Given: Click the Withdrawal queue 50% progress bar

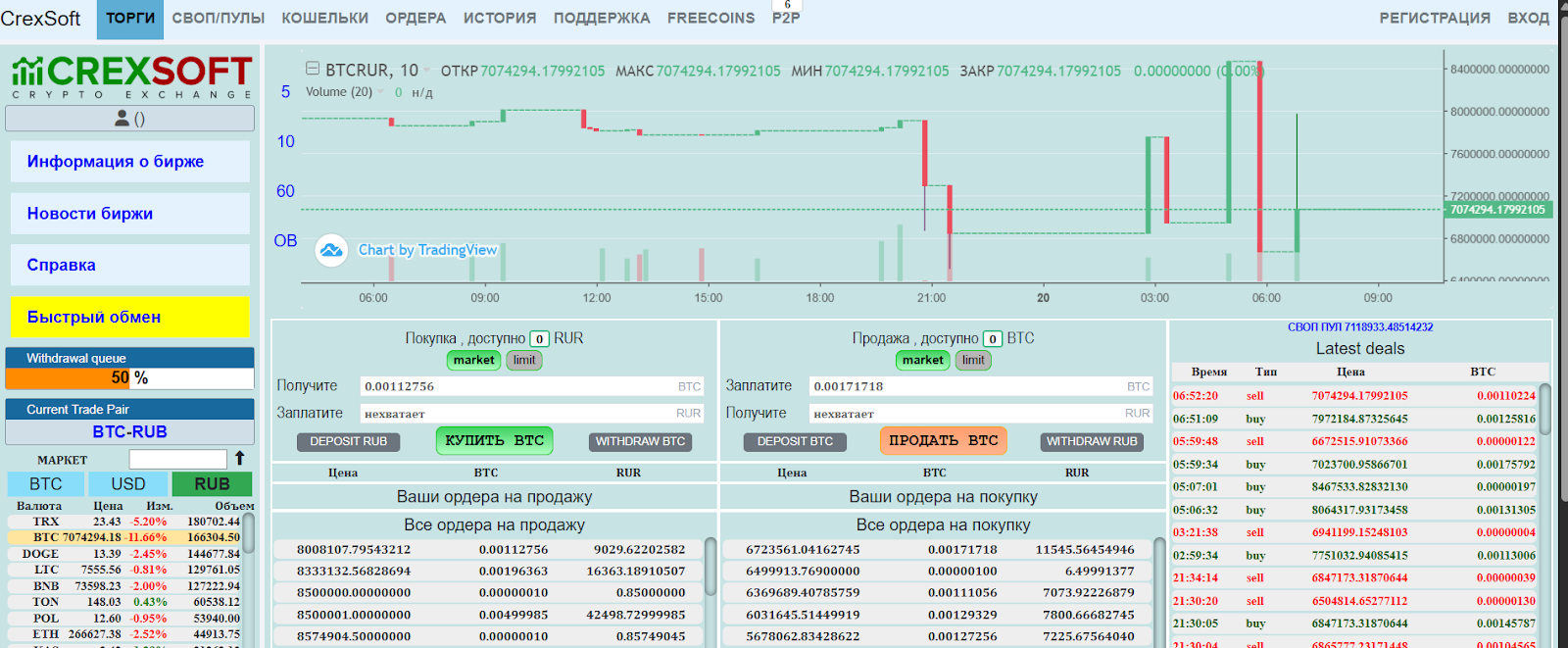Looking at the screenshot, I should pos(129,377).
